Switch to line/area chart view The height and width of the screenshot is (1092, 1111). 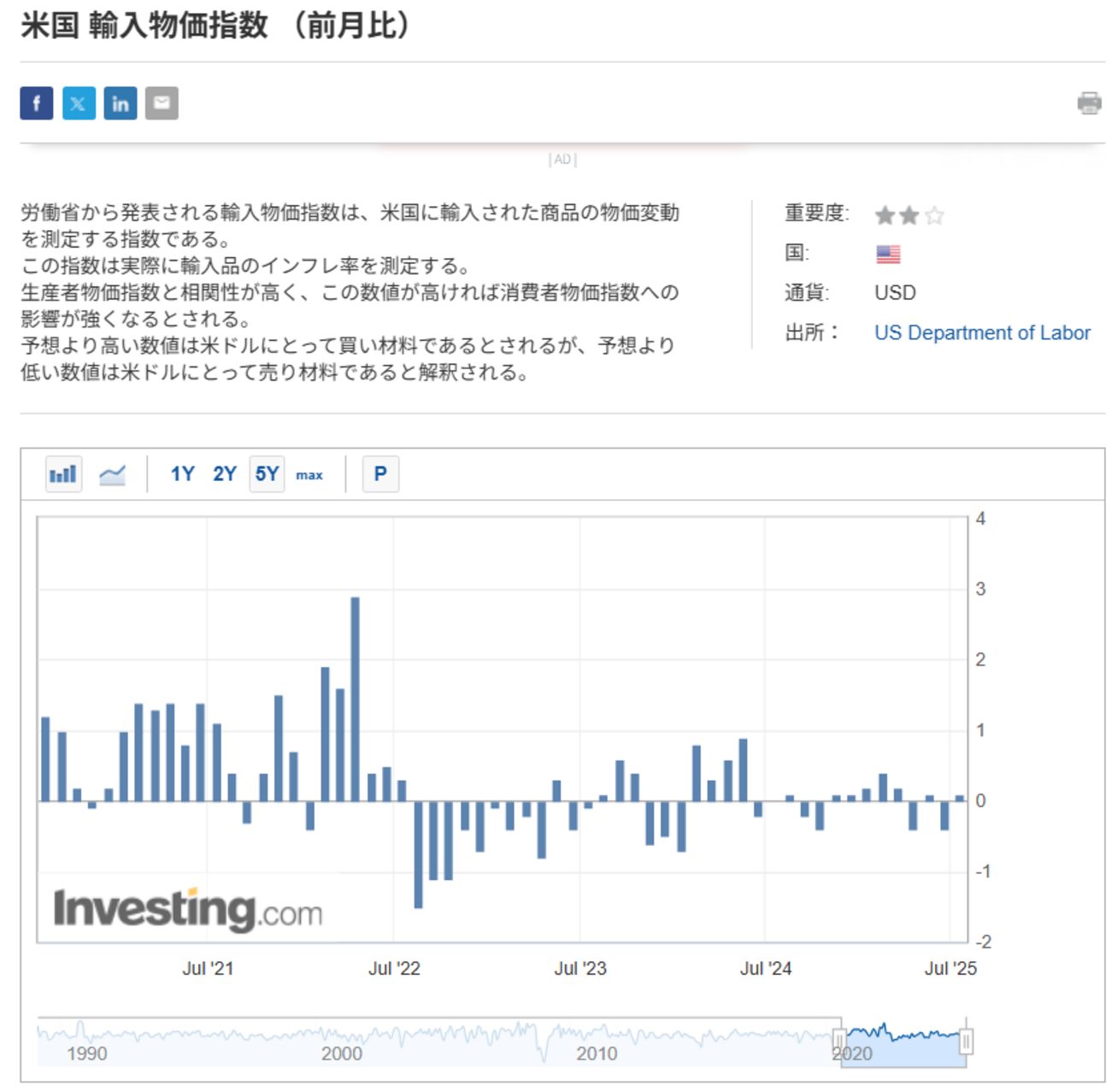coord(112,474)
